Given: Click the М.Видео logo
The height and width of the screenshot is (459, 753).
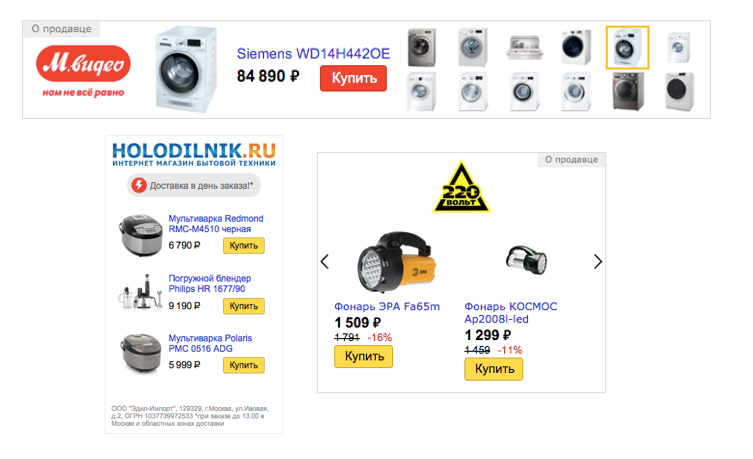Looking at the screenshot, I should [83, 71].
